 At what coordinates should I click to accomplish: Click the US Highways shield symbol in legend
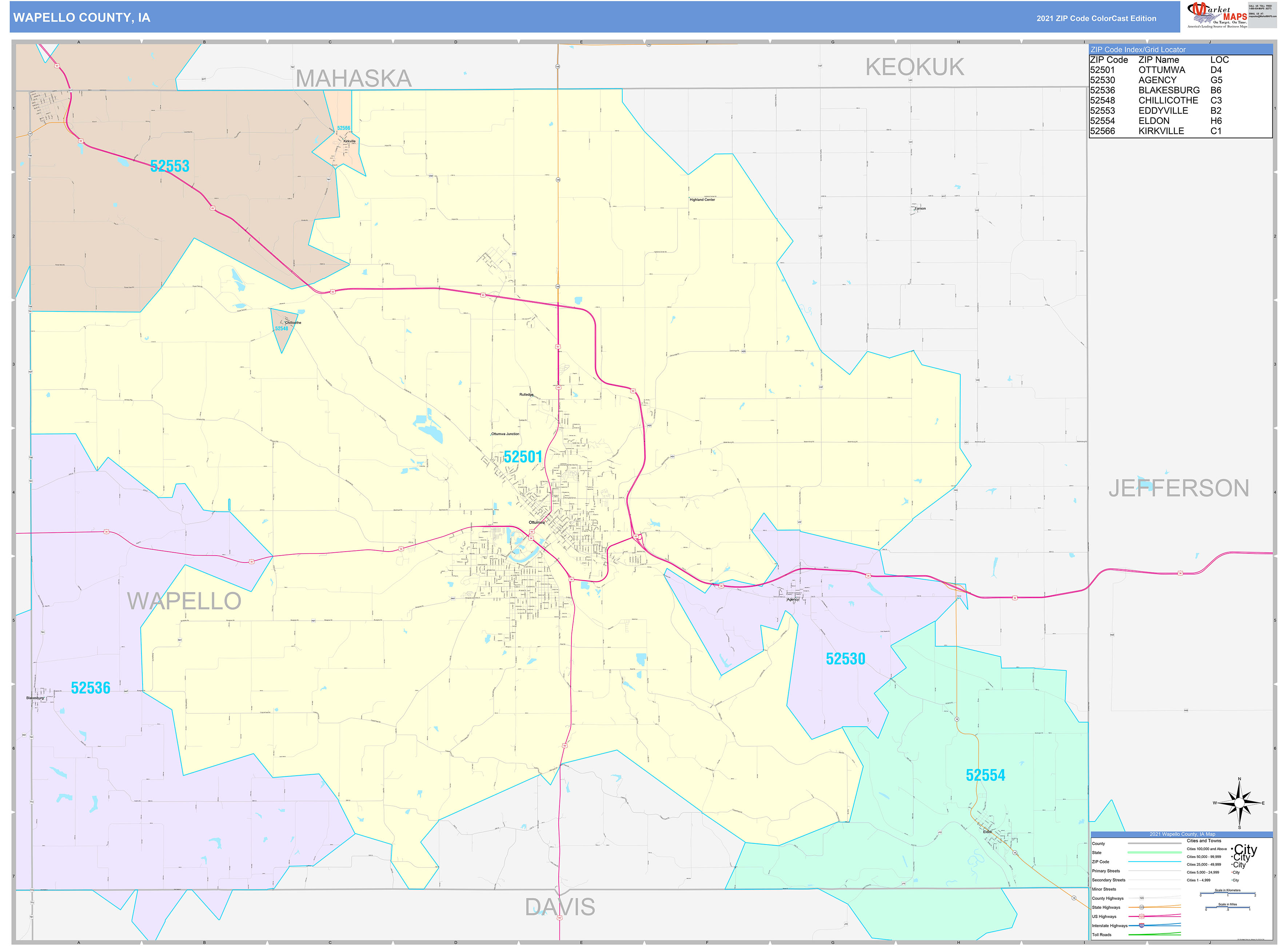click(x=1141, y=916)
